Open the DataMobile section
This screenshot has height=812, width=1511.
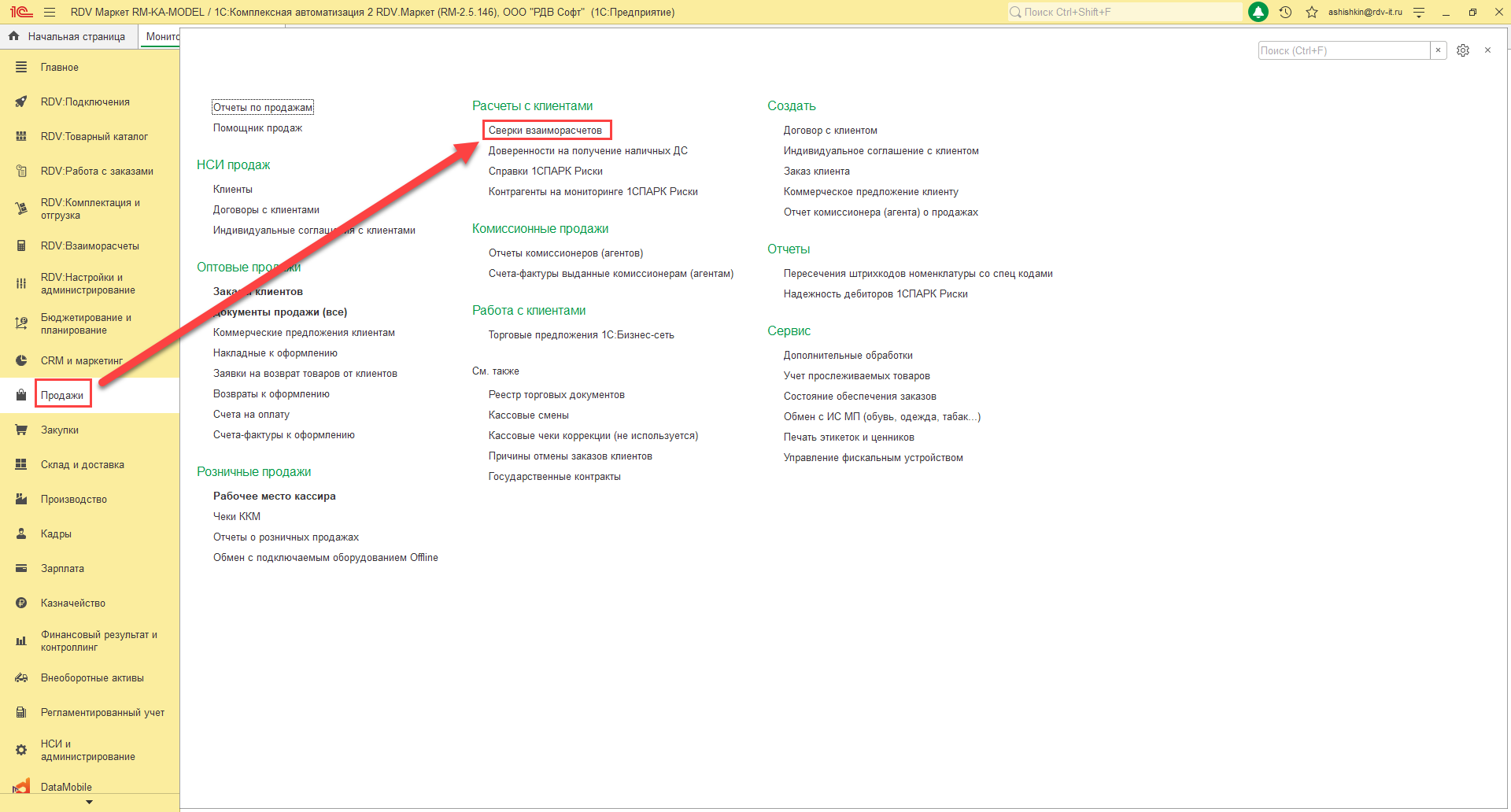(x=66, y=787)
